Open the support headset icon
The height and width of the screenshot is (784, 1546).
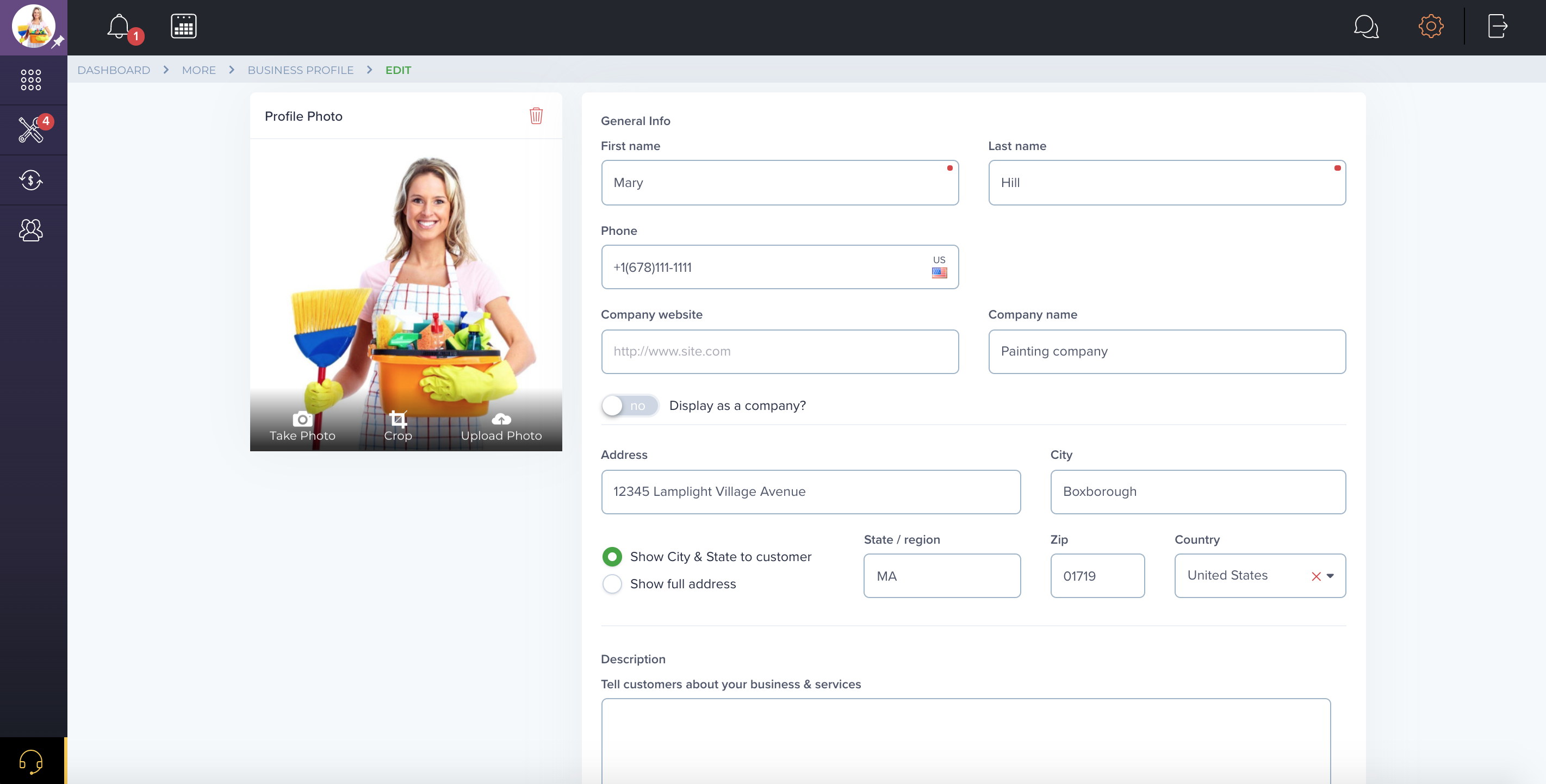tap(31, 761)
